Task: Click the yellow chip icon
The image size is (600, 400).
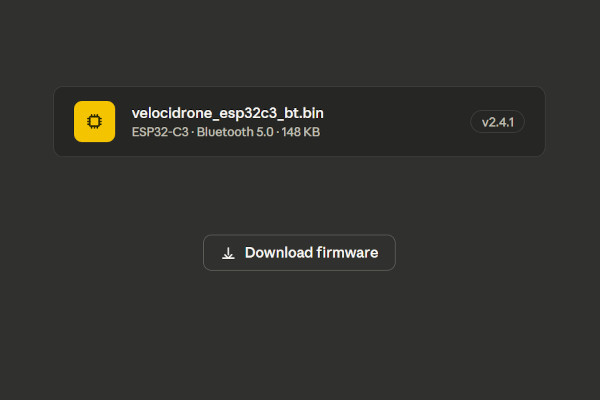Action: point(94,121)
